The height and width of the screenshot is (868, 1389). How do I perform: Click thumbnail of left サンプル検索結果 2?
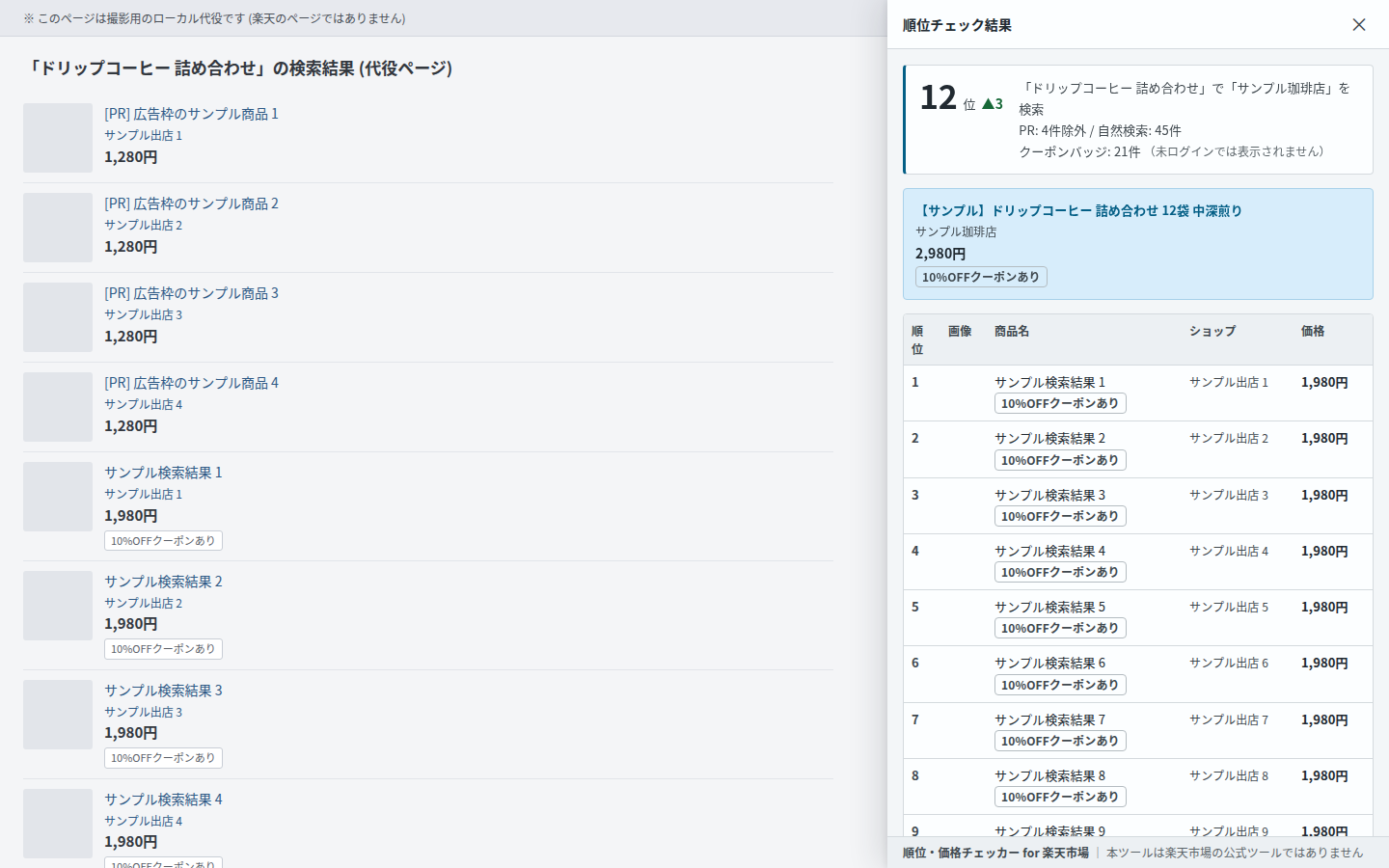click(x=58, y=606)
